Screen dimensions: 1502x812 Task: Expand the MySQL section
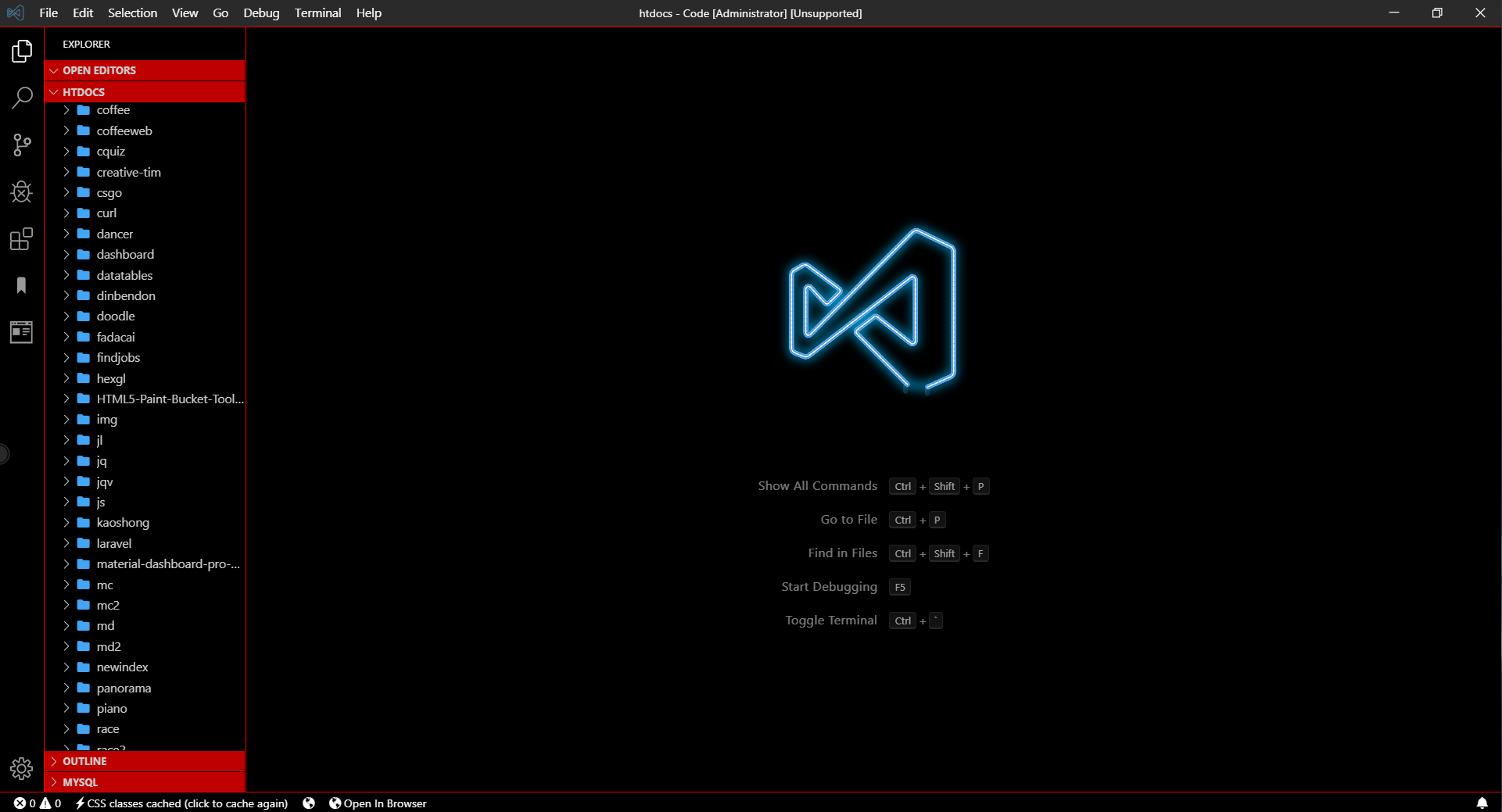[145, 782]
